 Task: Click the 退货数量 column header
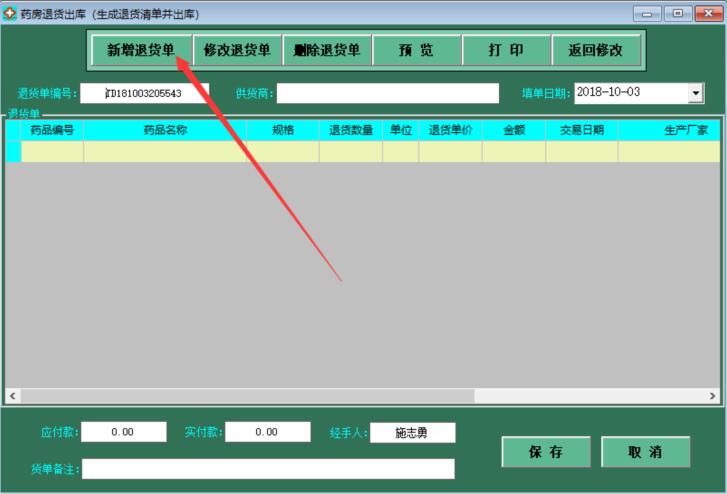pyautogui.click(x=350, y=130)
